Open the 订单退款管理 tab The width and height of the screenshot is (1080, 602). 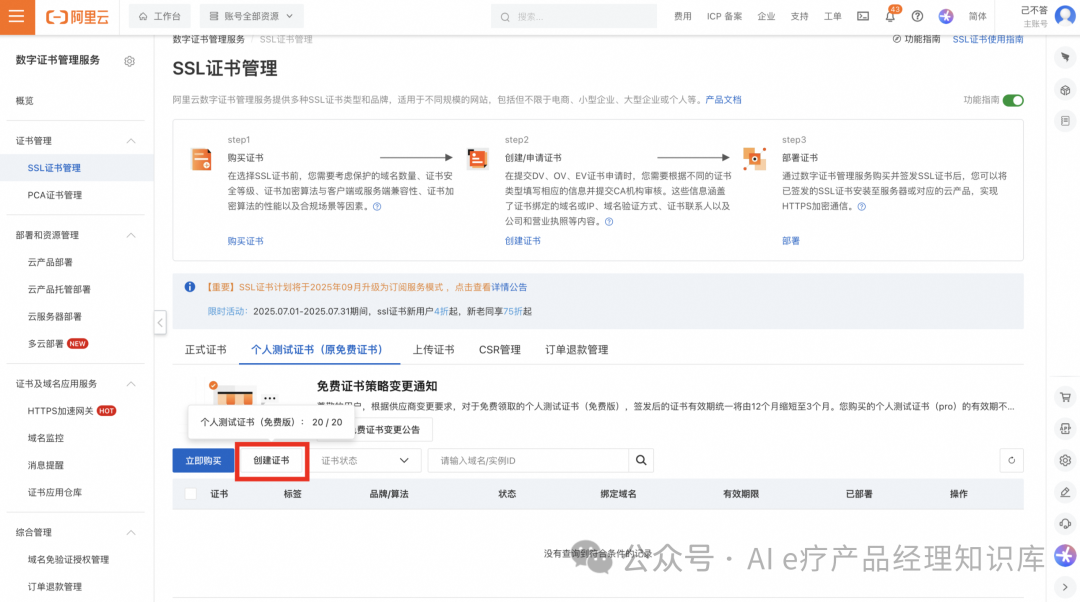tap(577, 350)
